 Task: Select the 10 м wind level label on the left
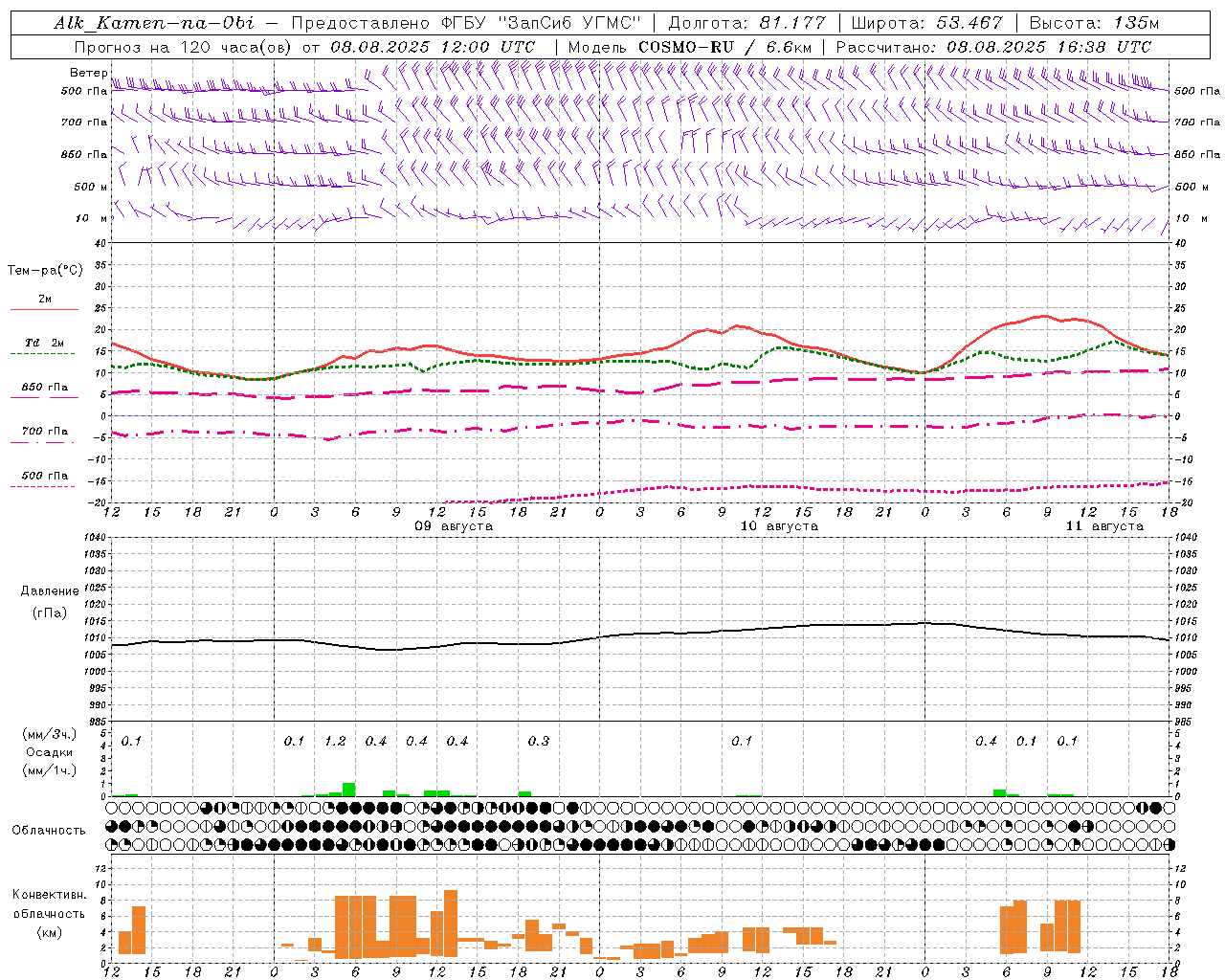point(92,218)
